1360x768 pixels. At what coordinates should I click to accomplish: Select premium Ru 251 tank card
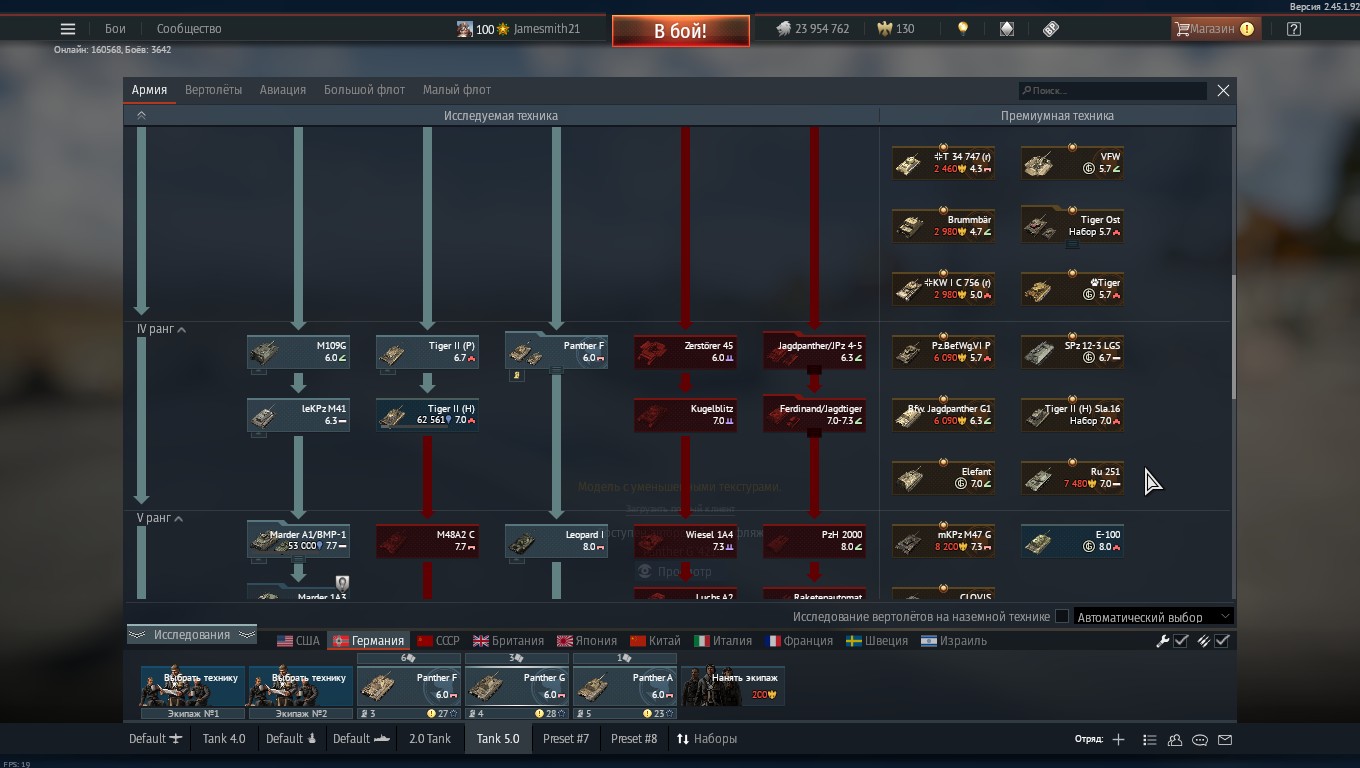coord(1073,478)
